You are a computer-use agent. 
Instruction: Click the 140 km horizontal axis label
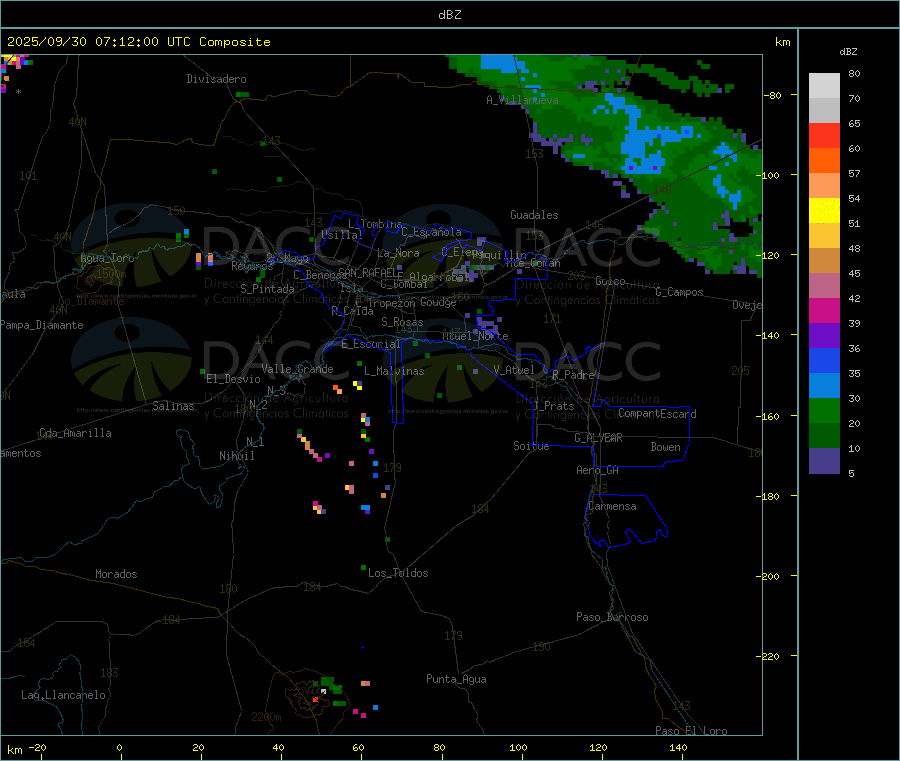pos(678,747)
